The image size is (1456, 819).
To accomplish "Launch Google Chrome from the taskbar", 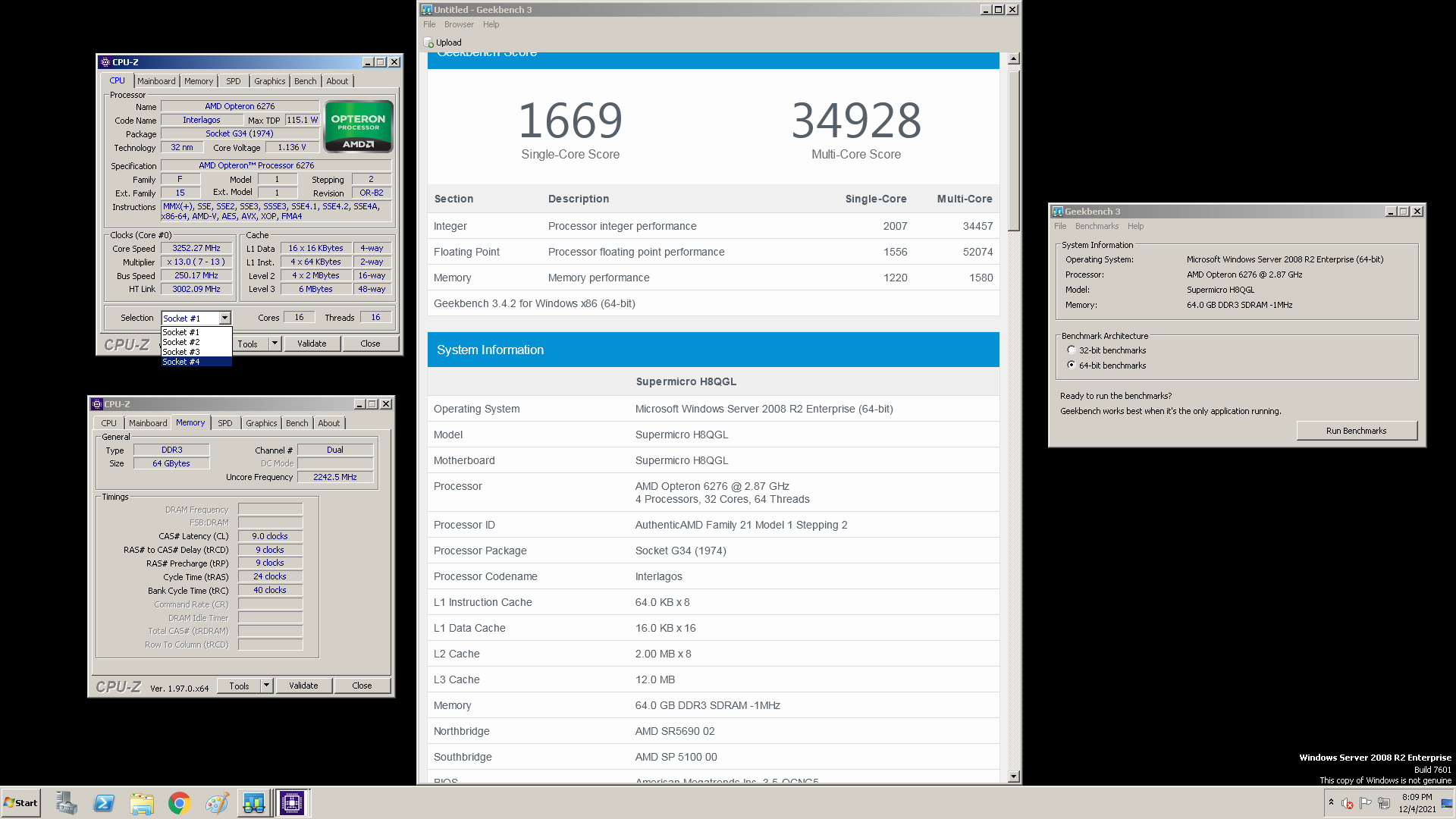I will click(179, 802).
